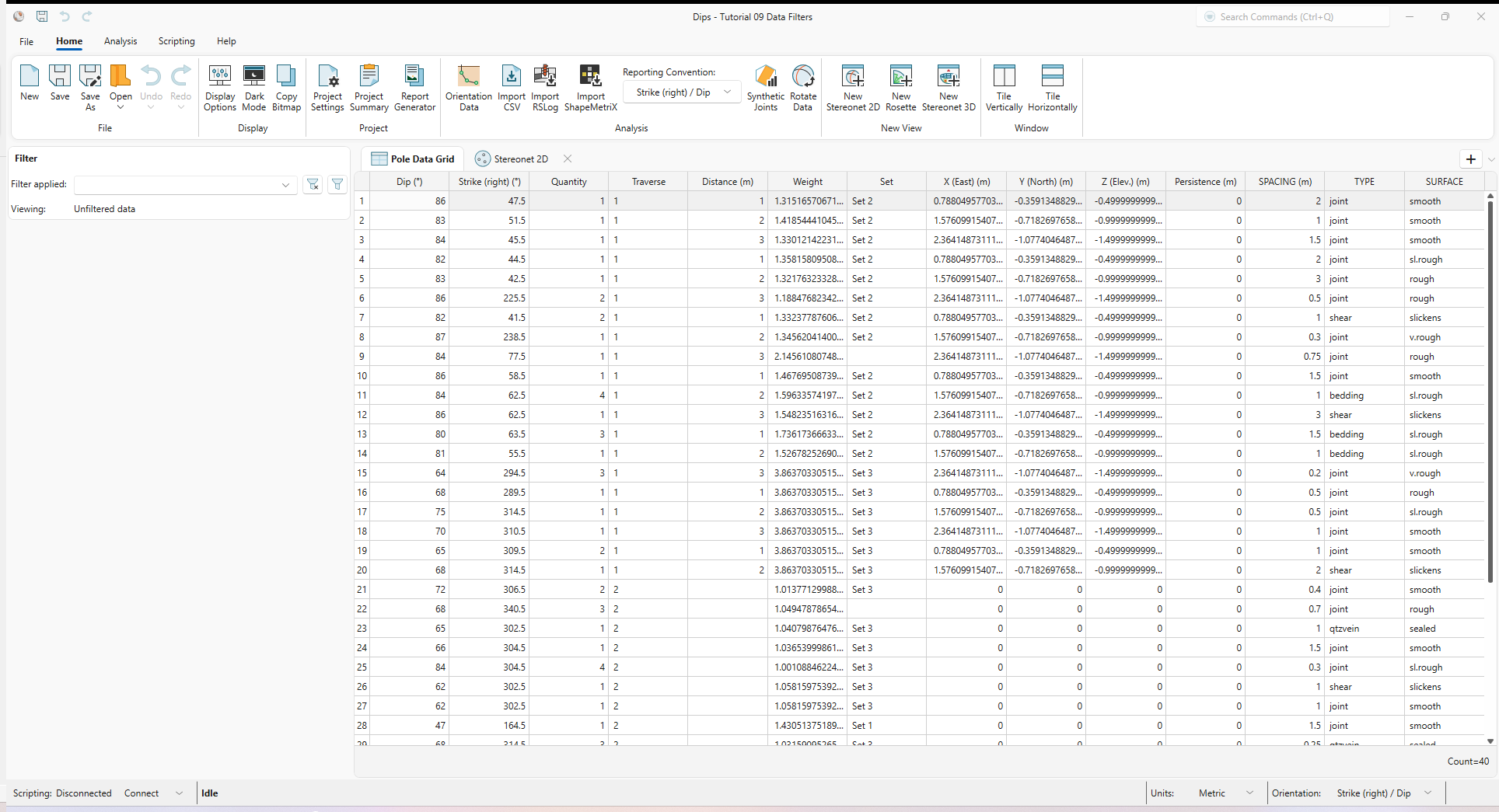The height and width of the screenshot is (812, 1499).
Task: Open the Display Options tool
Action: (220, 85)
